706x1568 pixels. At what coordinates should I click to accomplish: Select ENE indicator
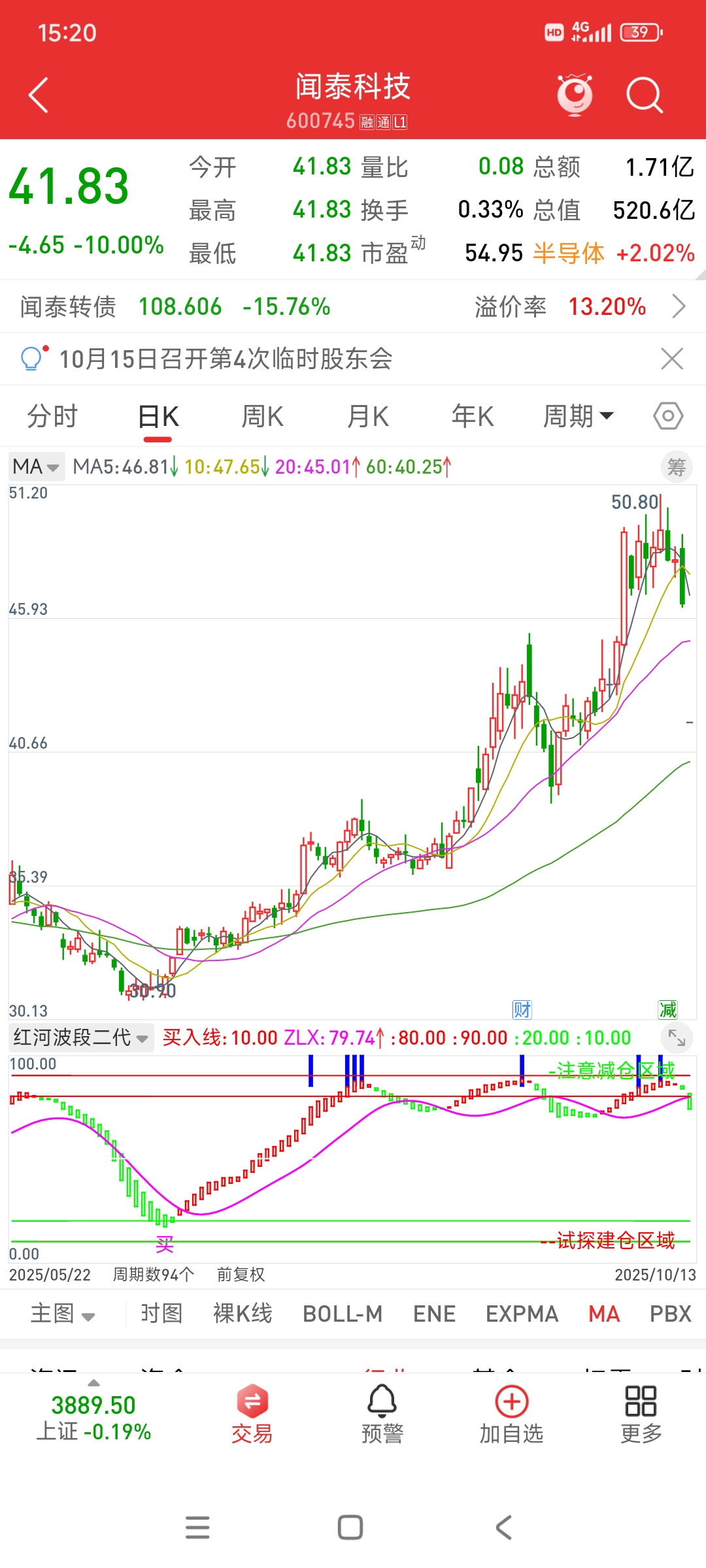(x=434, y=1314)
